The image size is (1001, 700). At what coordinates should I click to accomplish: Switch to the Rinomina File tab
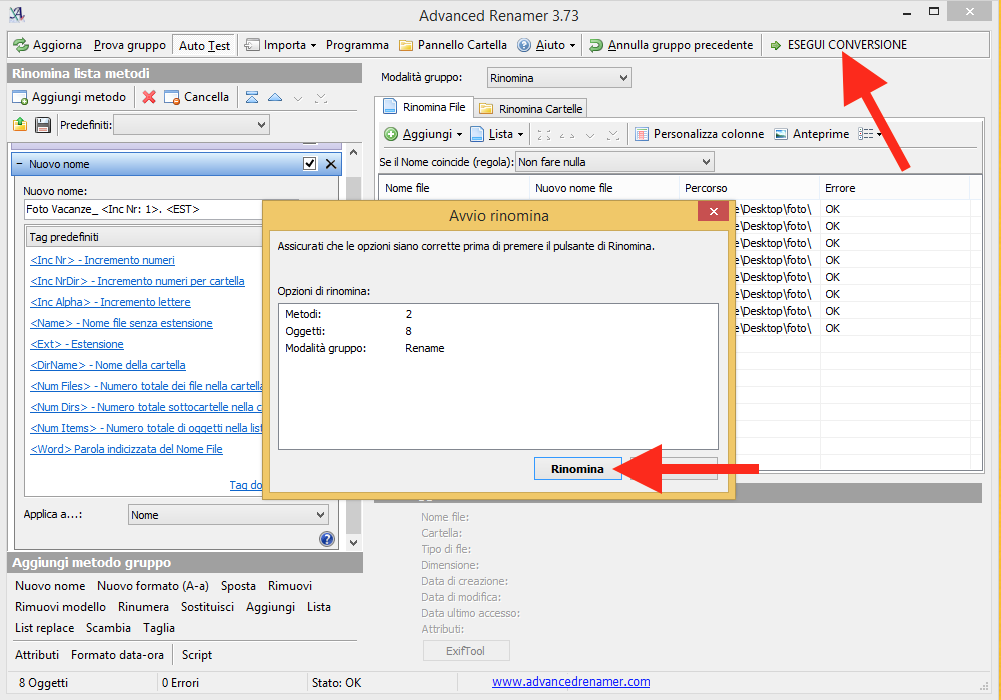(x=425, y=107)
